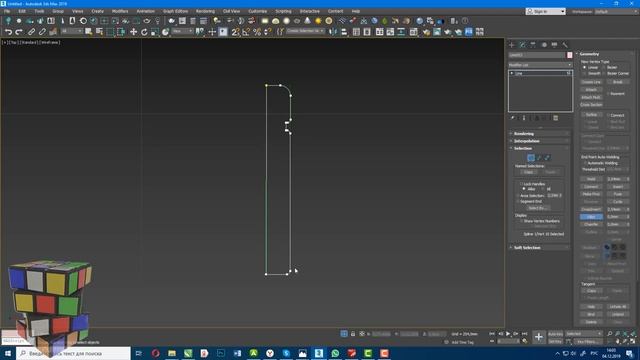Toggle the Percent Snap icon
Viewport: 640px width, 360px height.
(x=257, y=32)
